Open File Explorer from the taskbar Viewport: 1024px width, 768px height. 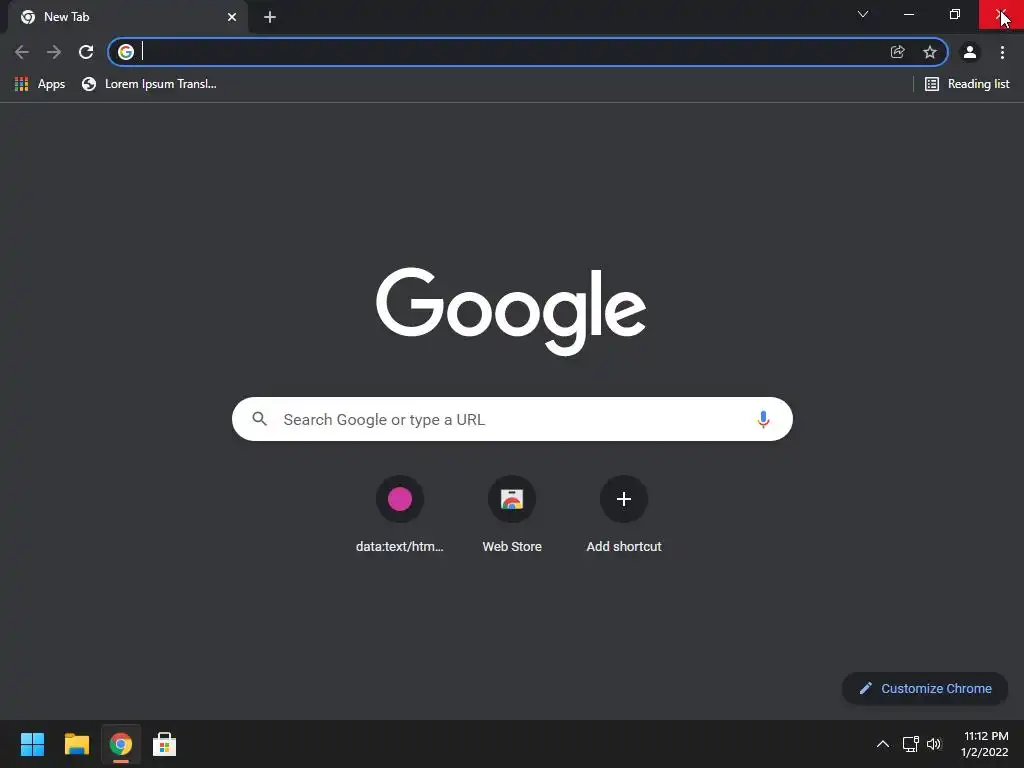[x=76, y=744]
